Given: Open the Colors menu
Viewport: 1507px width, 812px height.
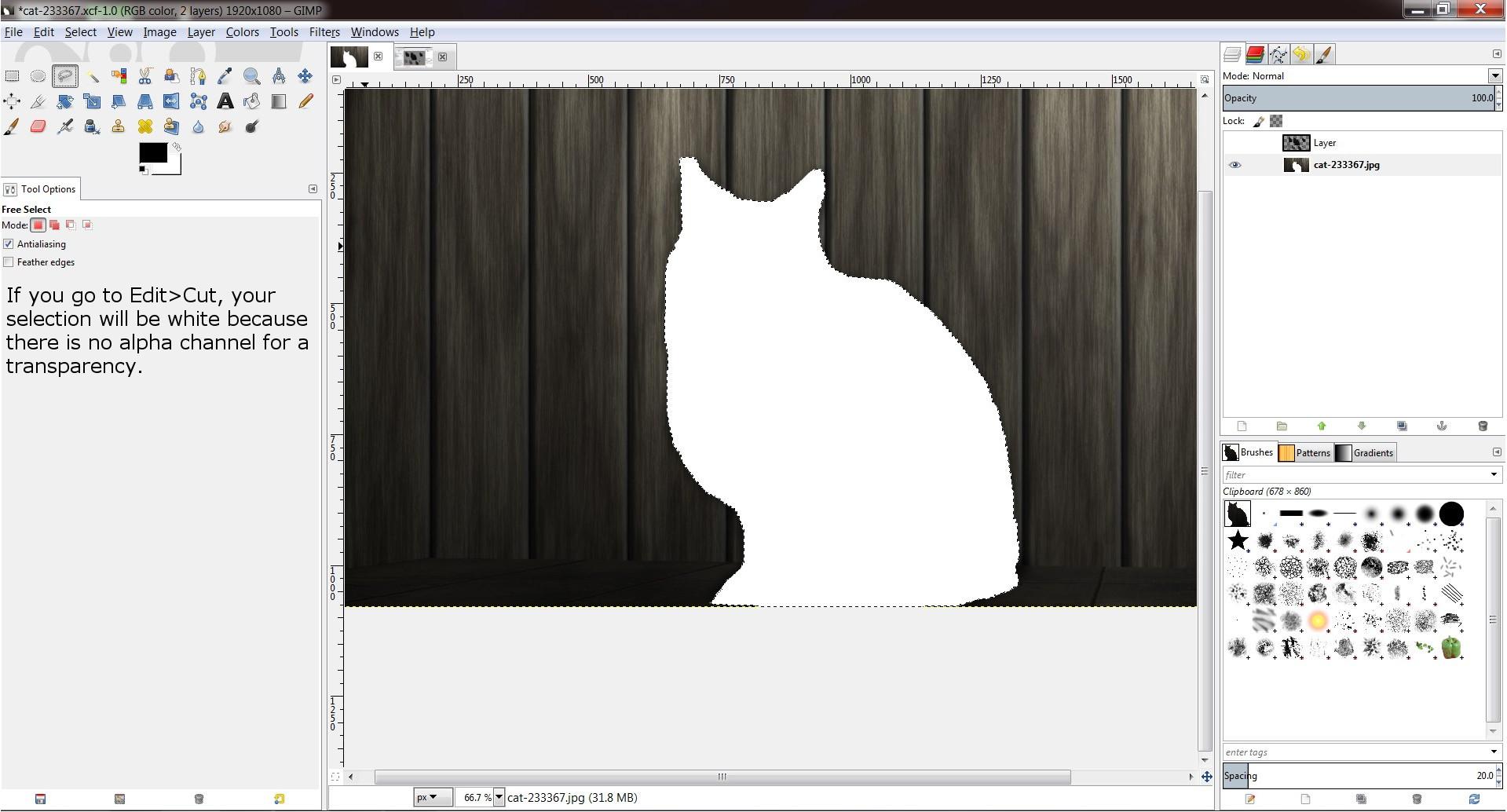Looking at the screenshot, I should 242,32.
